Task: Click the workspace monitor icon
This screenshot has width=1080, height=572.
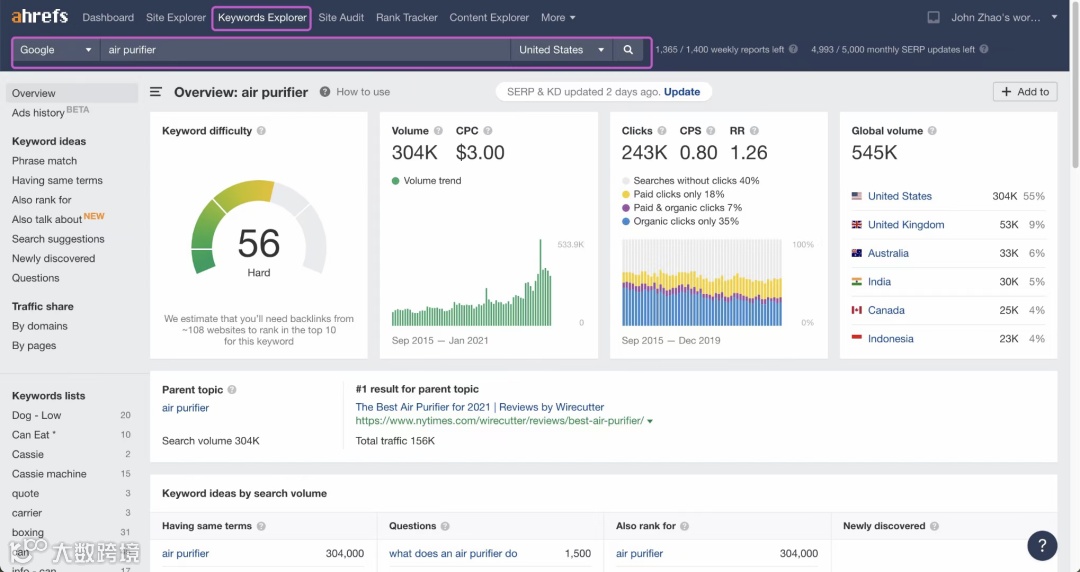Action: click(x=934, y=18)
